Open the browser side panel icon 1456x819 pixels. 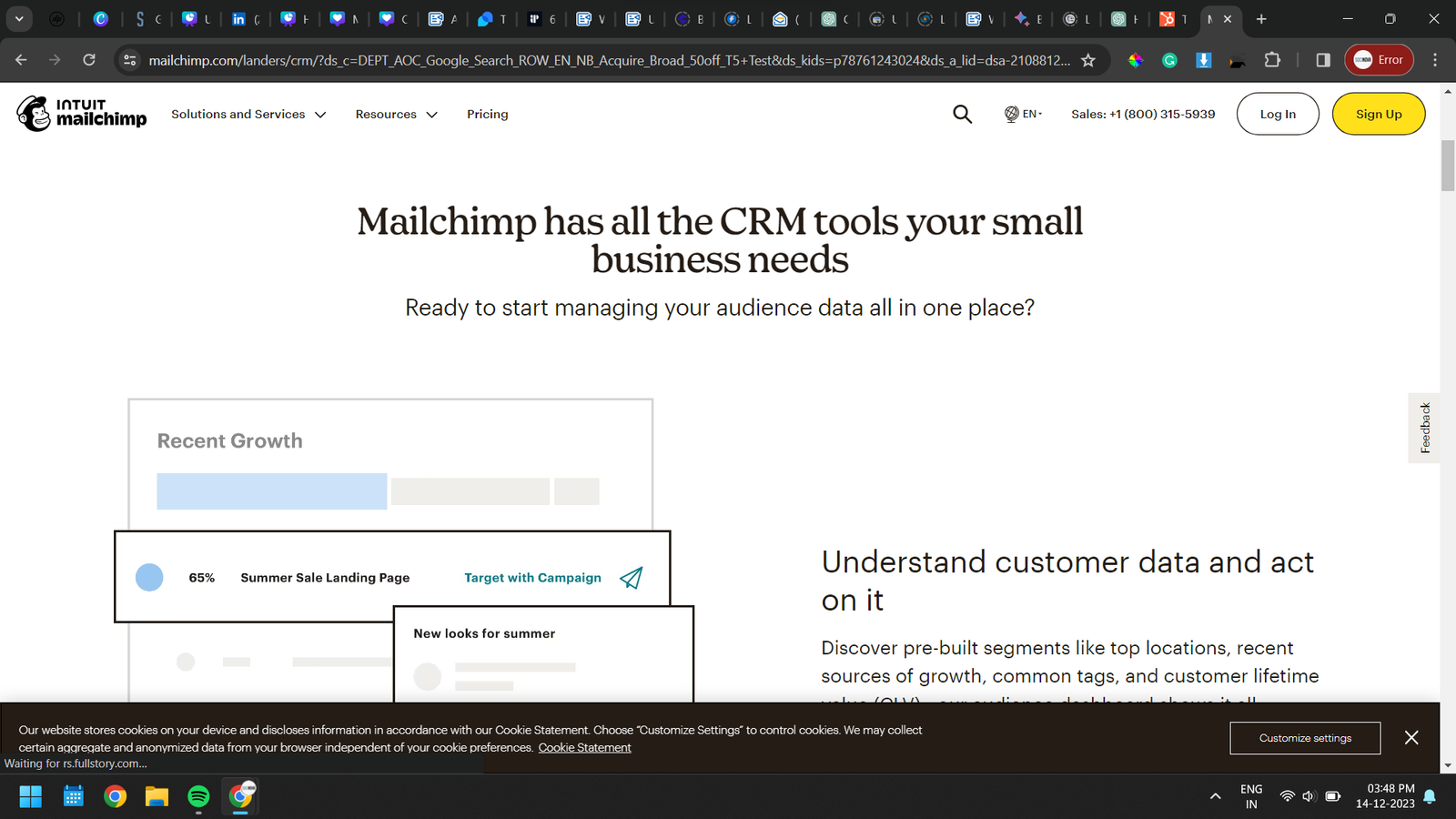(1323, 60)
